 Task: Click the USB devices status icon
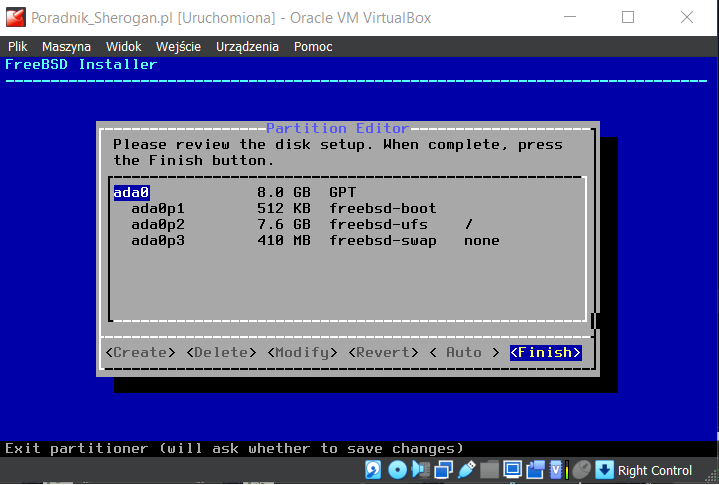point(466,470)
